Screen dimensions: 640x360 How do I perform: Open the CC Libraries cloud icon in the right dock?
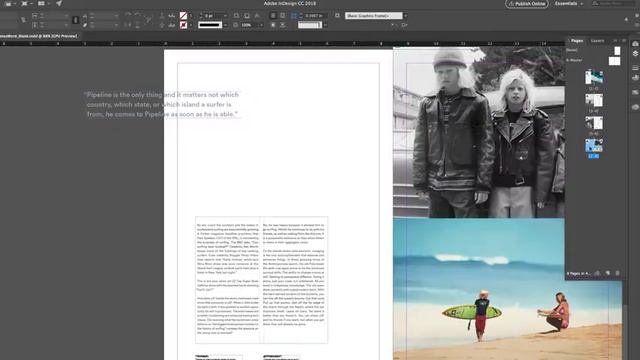click(635, 107)
